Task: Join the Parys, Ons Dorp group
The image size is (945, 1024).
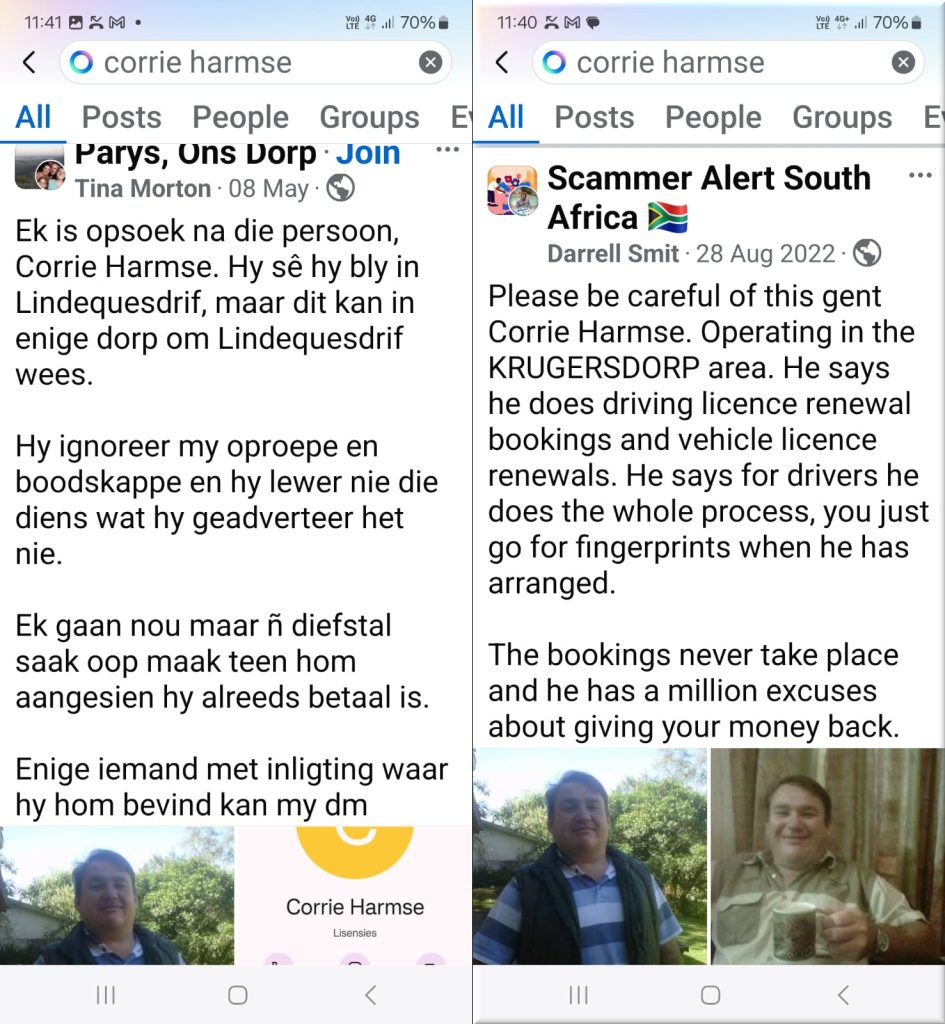Action: tap(368, 153)
